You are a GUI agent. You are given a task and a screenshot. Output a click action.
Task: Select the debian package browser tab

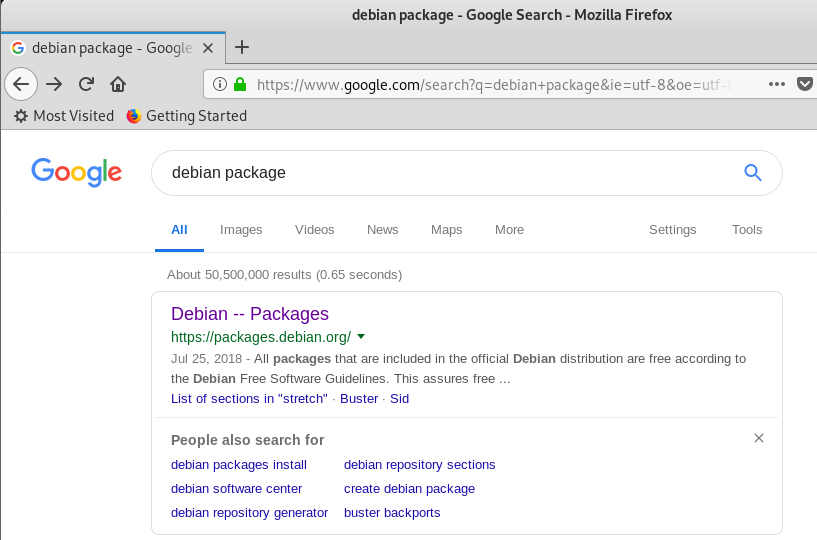point(113,48)
